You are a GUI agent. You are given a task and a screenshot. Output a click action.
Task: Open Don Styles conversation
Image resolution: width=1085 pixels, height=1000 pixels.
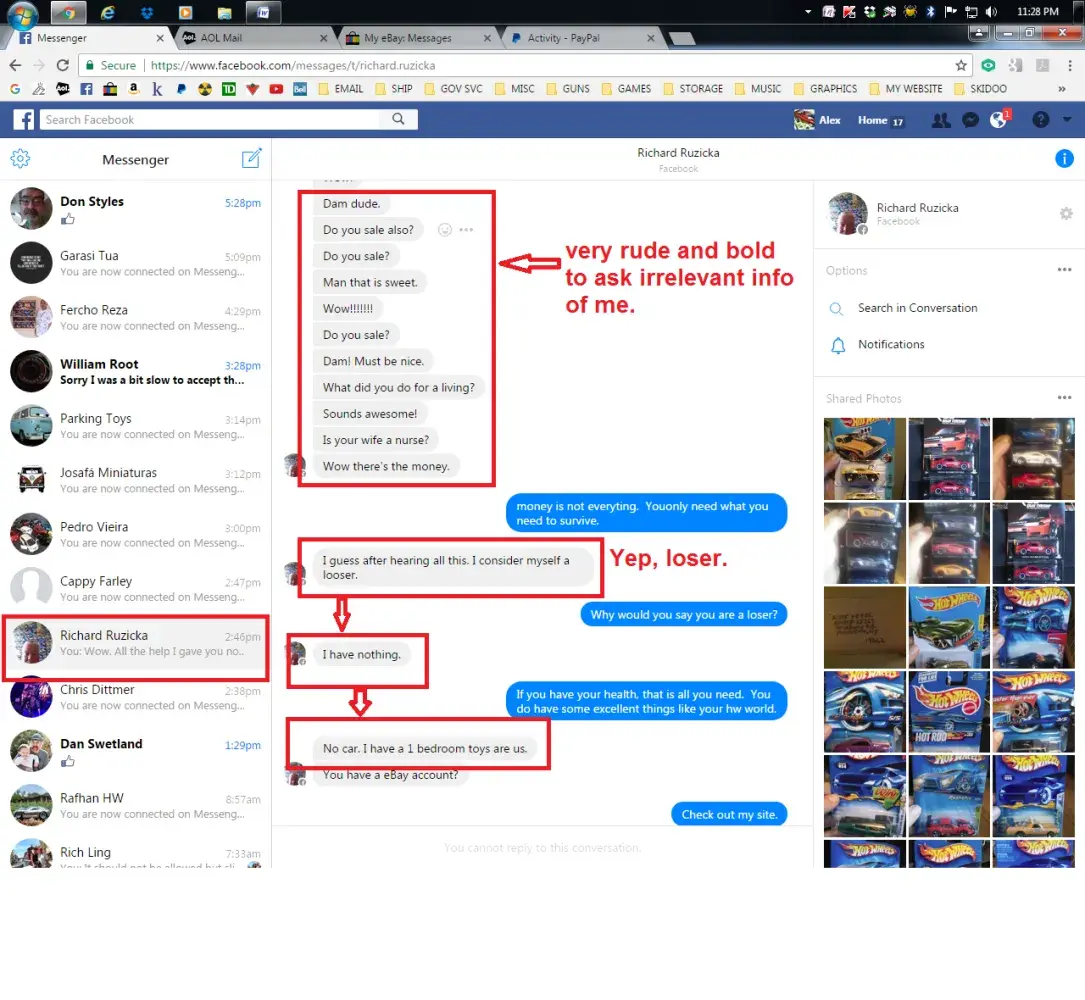click(x=136, y=208)
